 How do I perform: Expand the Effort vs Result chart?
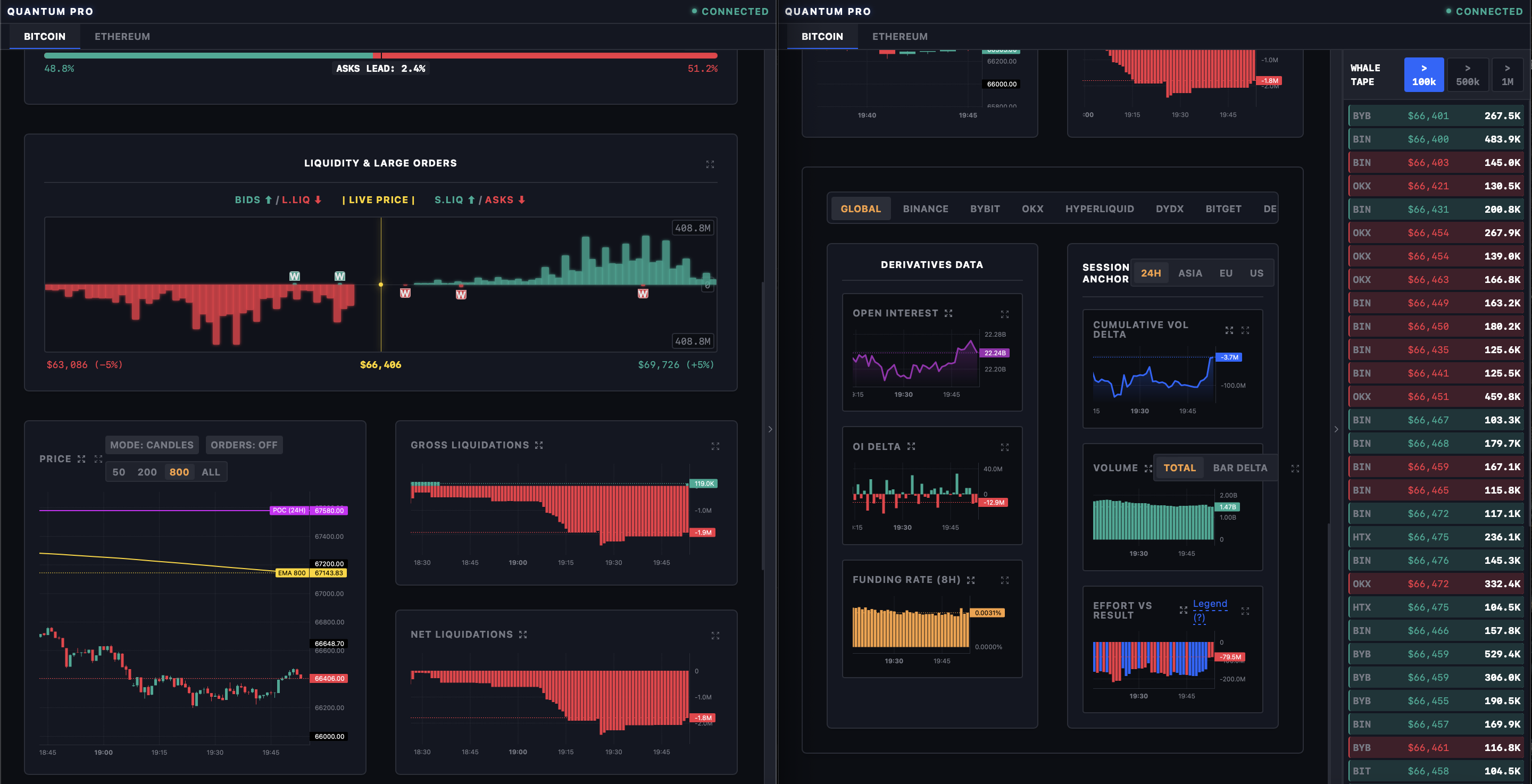coord(1245,611)
